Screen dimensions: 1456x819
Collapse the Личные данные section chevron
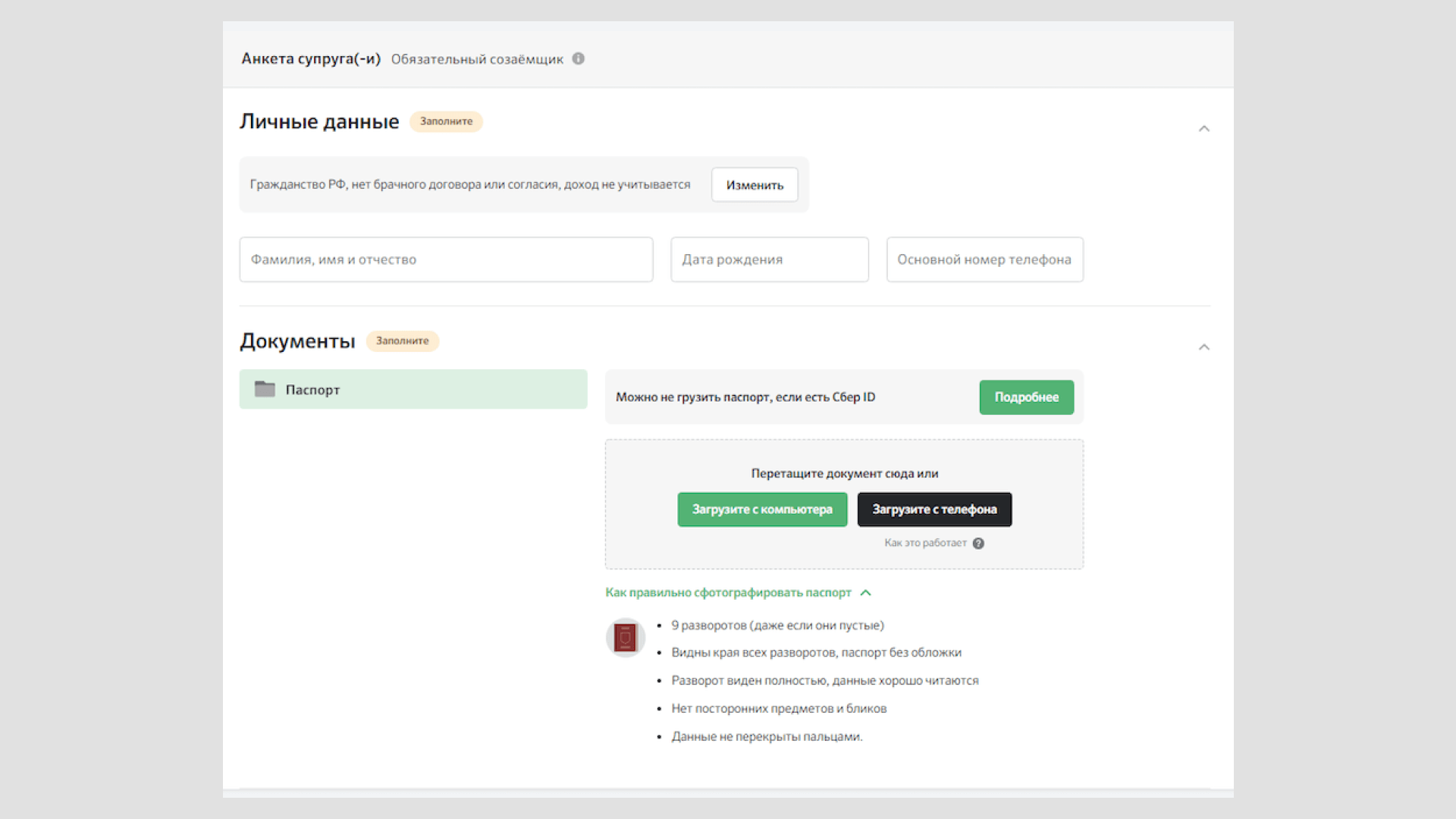click(x=1203, y=129)
